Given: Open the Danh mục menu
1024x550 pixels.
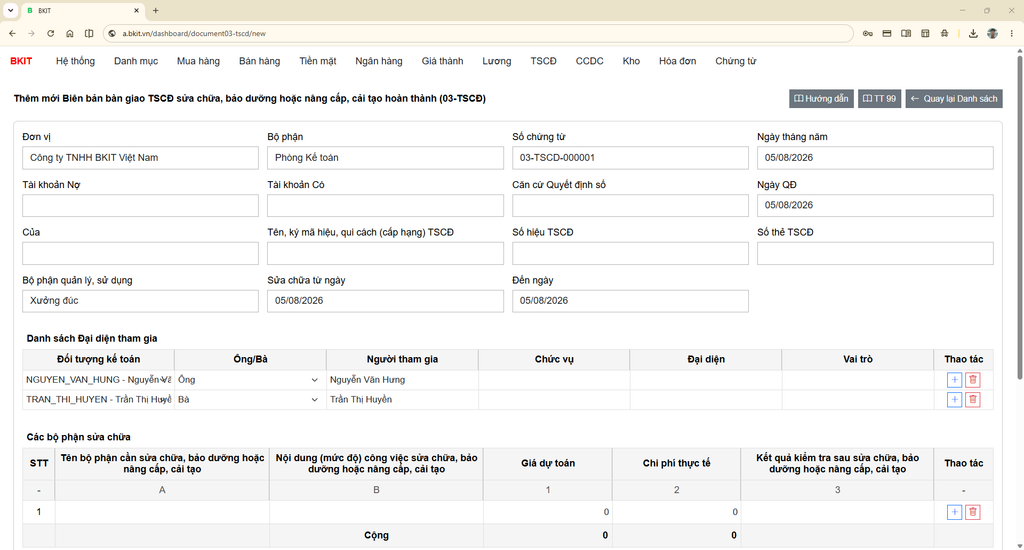Looking at the screenshot, I should 136,61.
